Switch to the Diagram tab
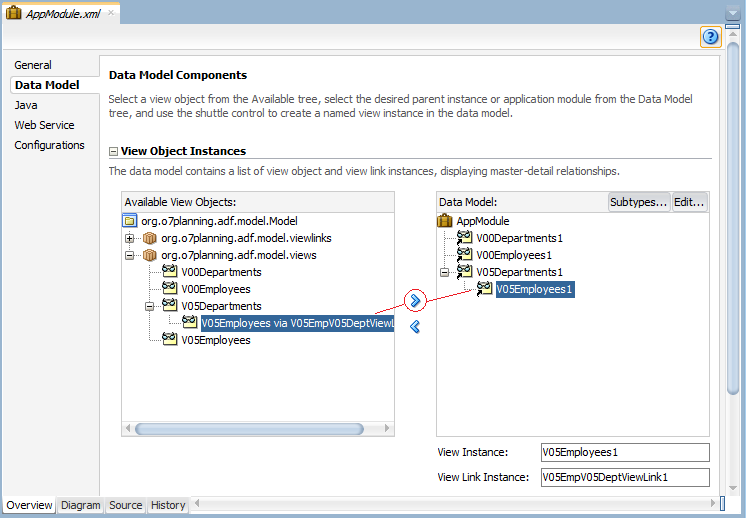 (x=80, y=505)
